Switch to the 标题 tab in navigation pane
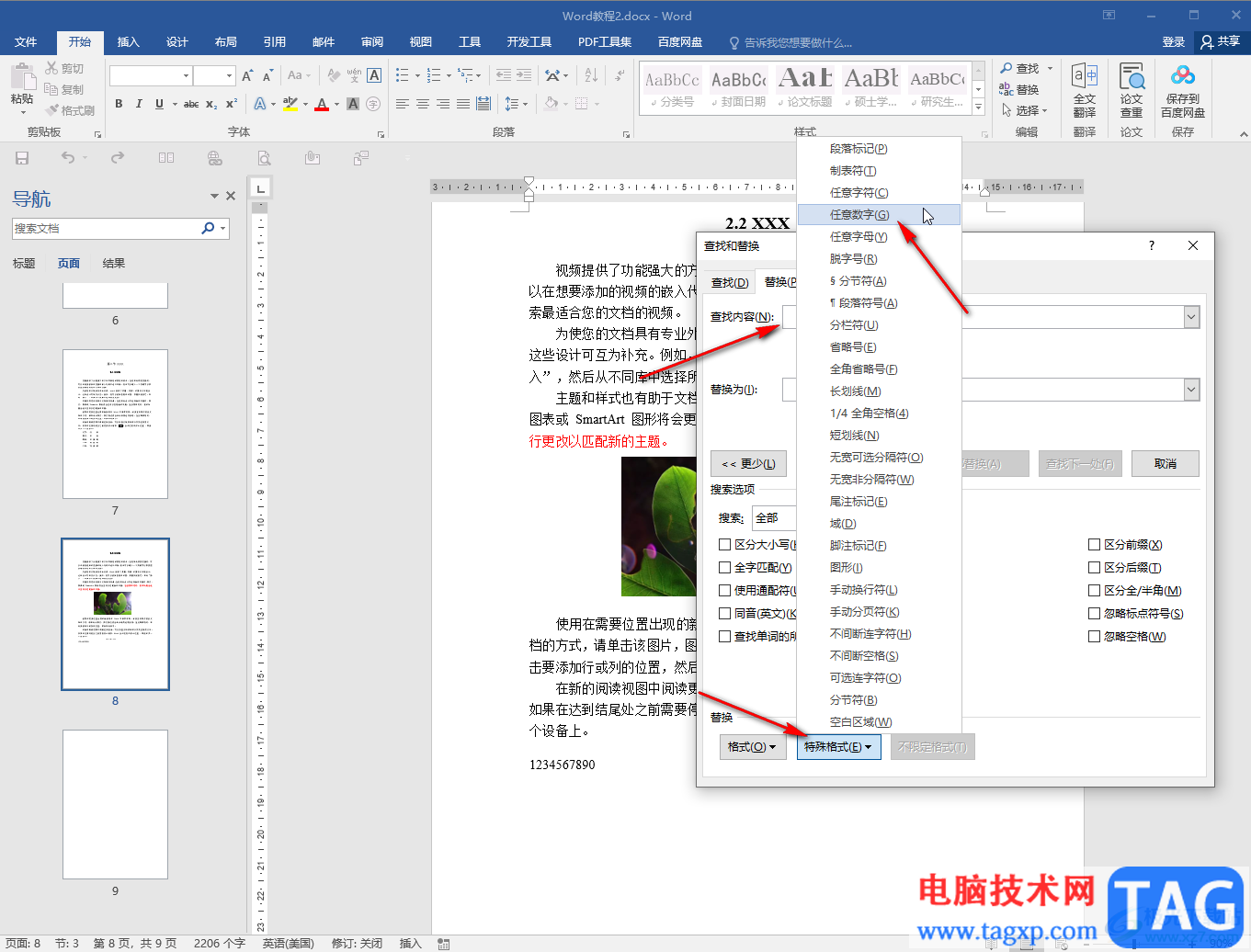 coord(24,264)
